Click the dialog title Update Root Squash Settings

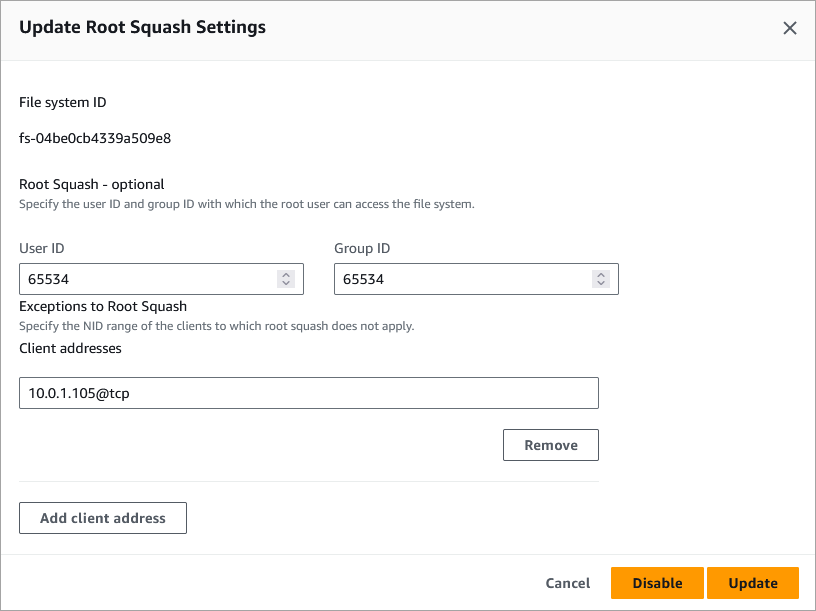point(142,27)
